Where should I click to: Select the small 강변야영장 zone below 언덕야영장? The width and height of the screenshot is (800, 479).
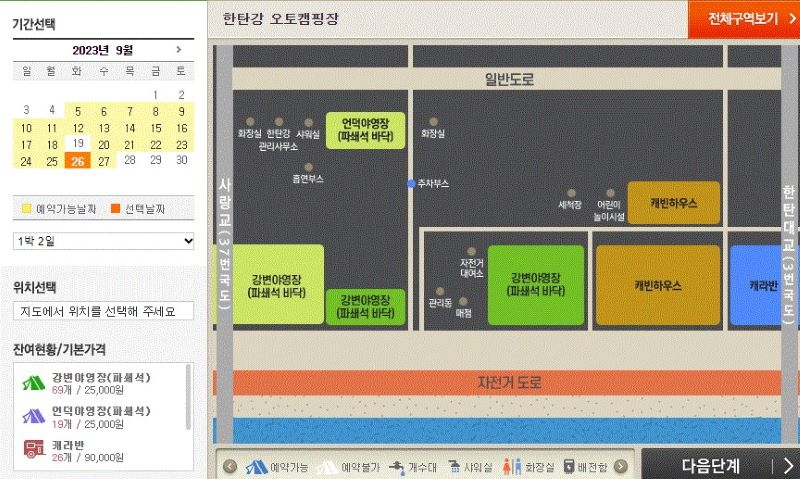tap(365, 307)
